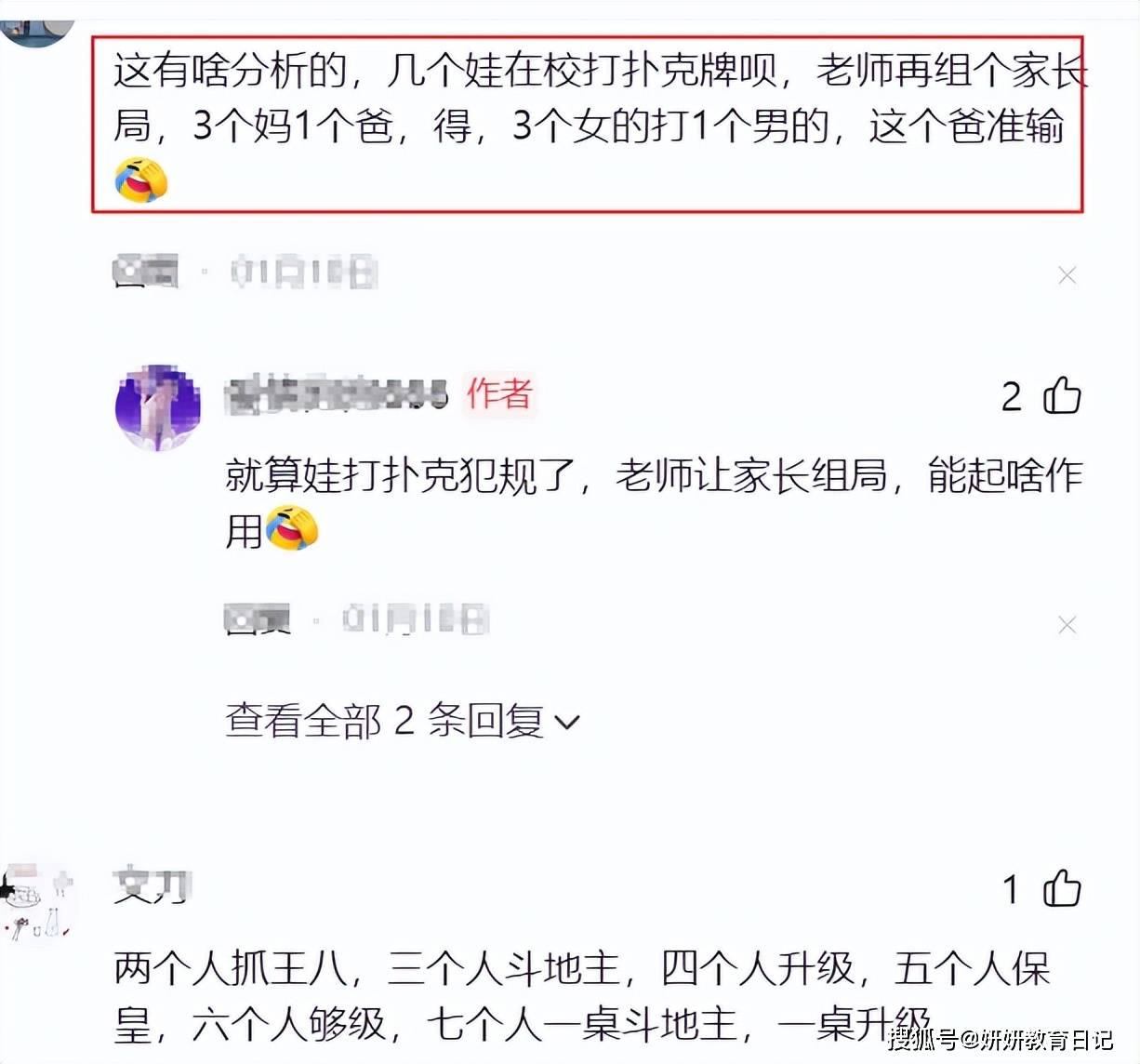Dismiss the first comment using its X icon
Screen dimensions: 1140x1064
(1067, 275)
